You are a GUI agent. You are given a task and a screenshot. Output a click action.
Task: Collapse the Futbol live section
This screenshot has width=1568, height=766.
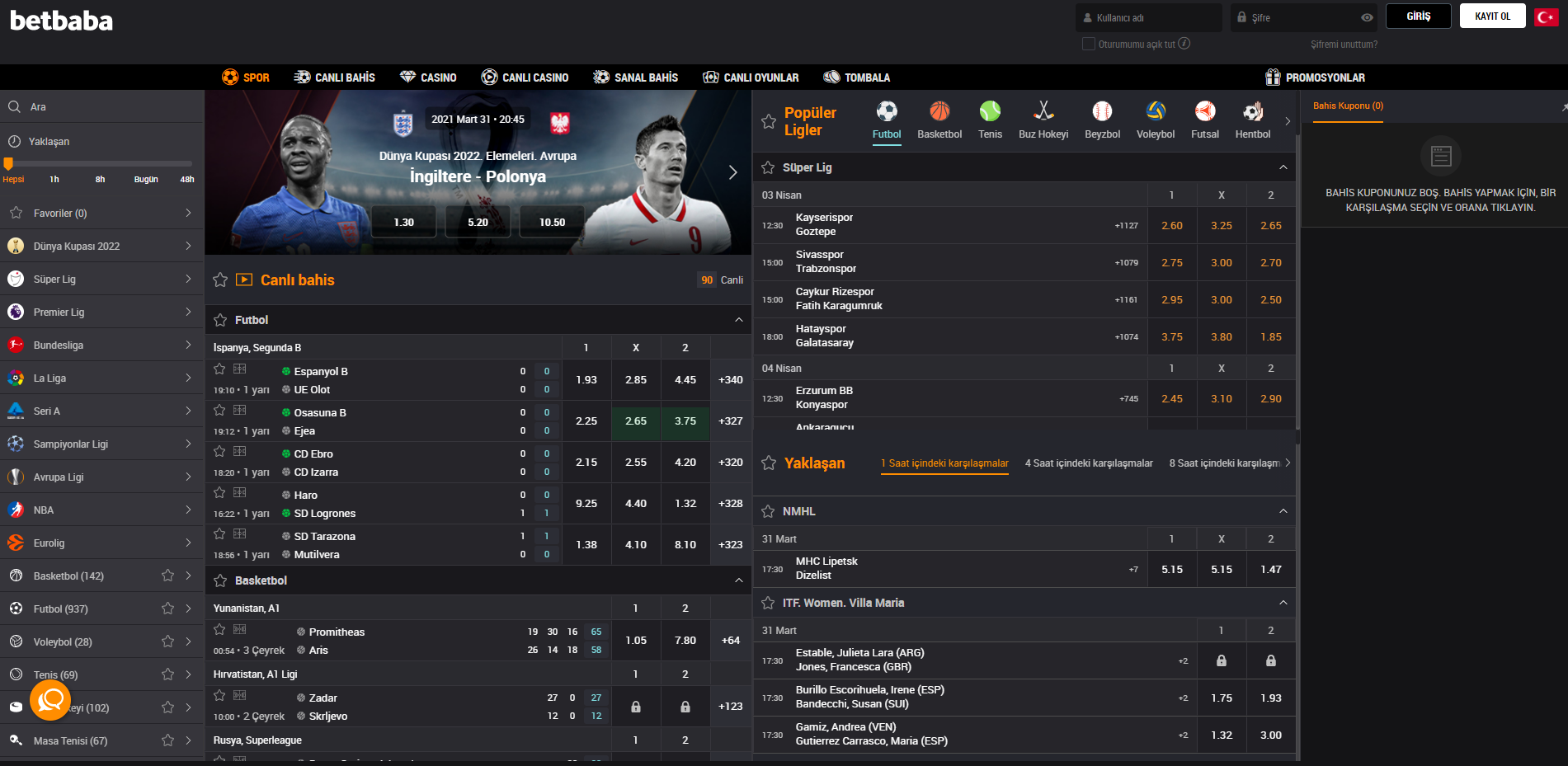739,320
